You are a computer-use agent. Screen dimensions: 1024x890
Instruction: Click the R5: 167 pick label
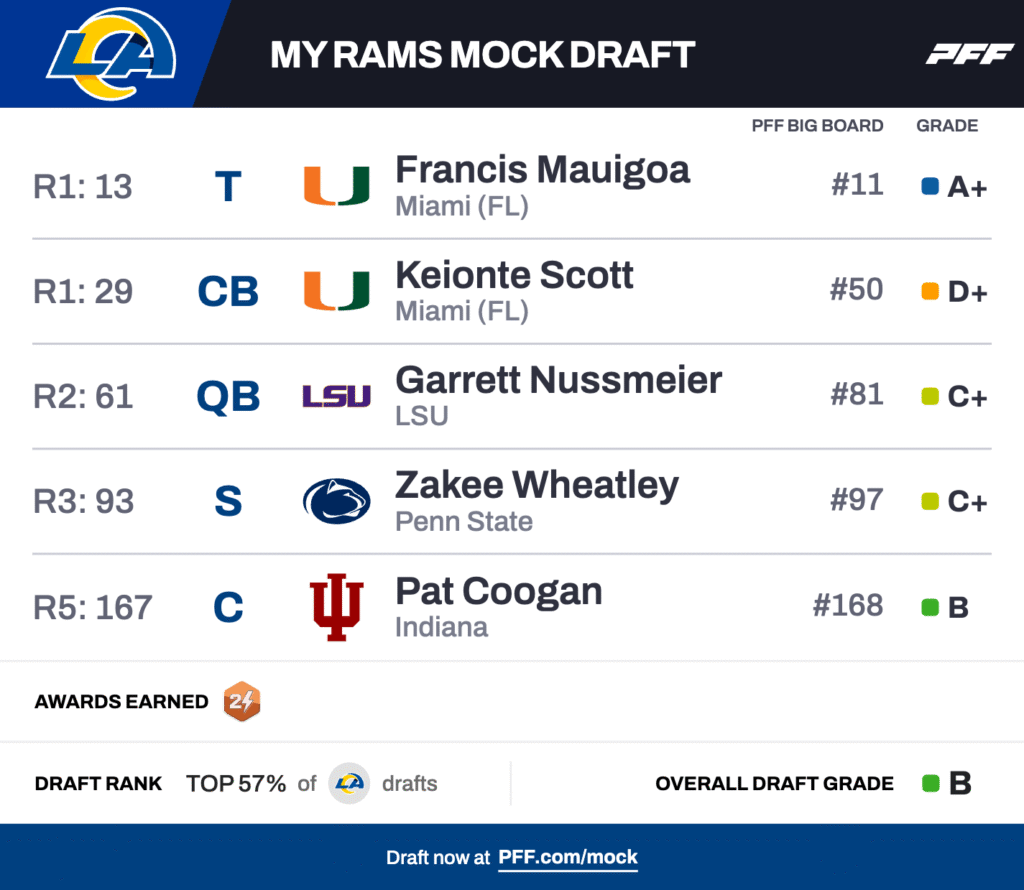pos(93,607)
